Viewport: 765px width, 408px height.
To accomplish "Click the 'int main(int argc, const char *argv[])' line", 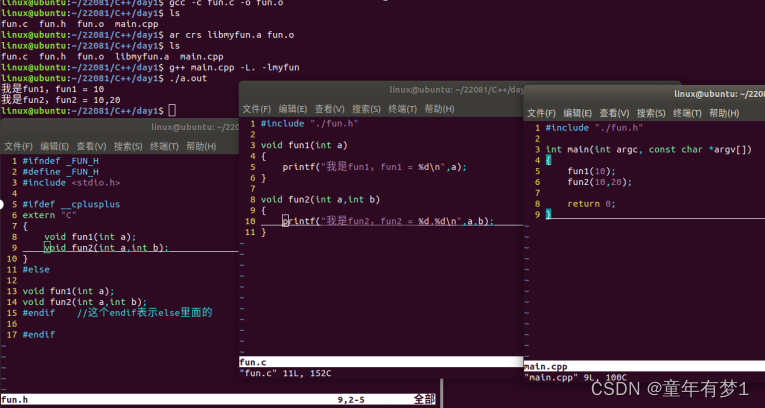I will 649,149.
